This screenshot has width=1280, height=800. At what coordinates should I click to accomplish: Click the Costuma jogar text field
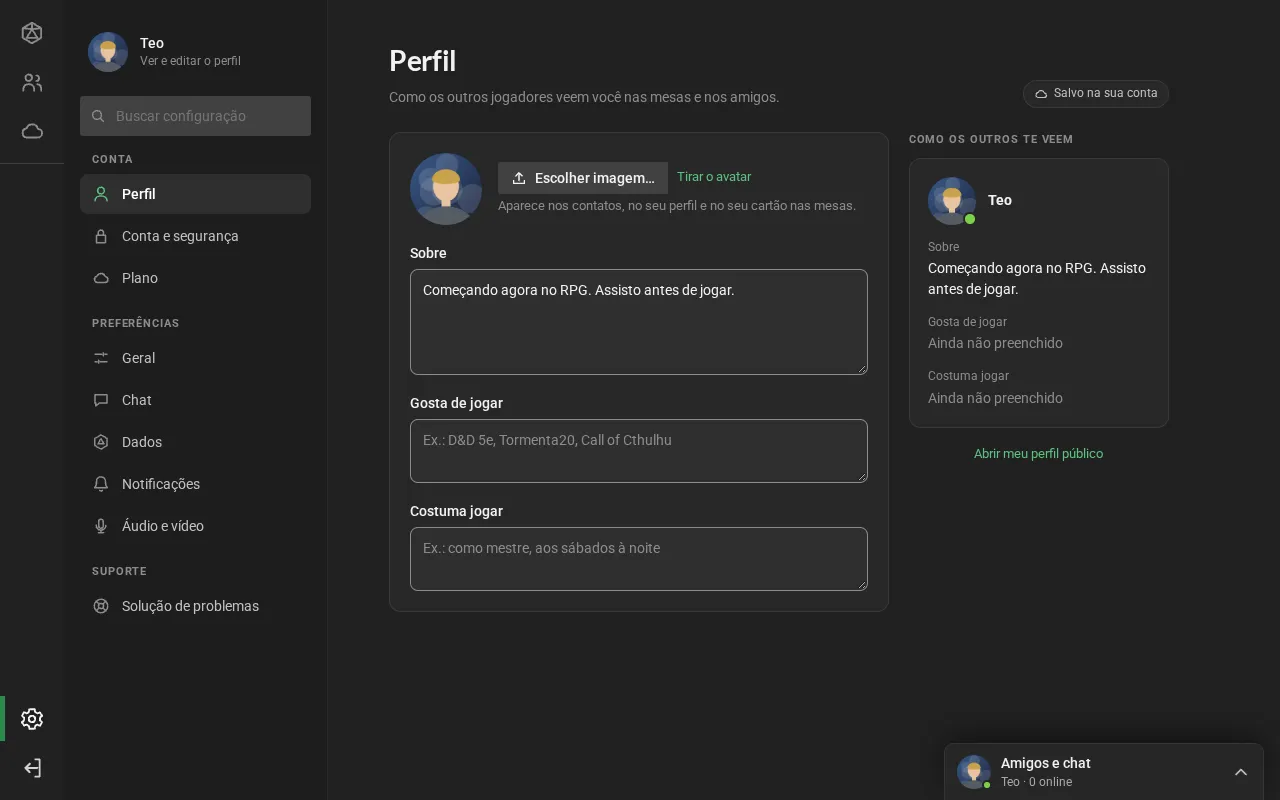(639, 559)
